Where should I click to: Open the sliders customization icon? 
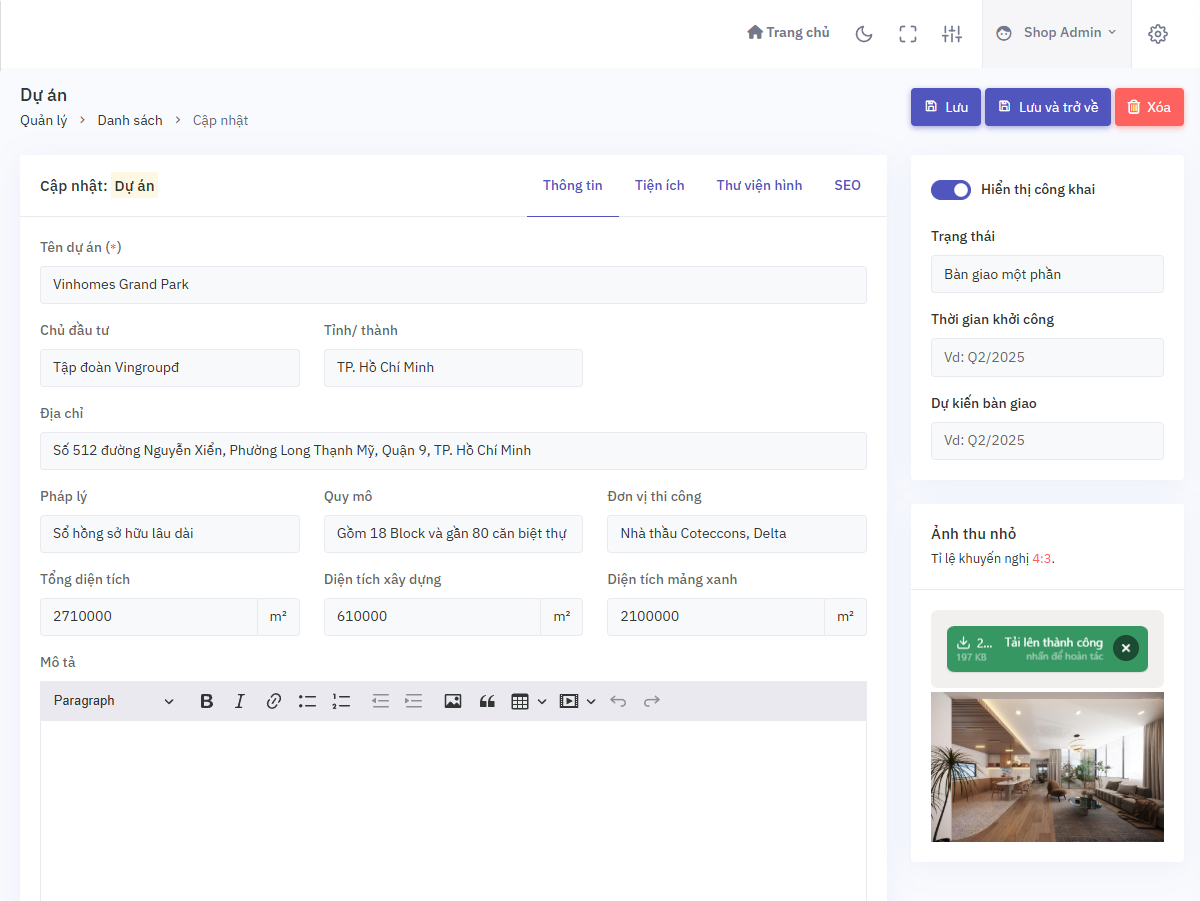(x=952, y=34)
